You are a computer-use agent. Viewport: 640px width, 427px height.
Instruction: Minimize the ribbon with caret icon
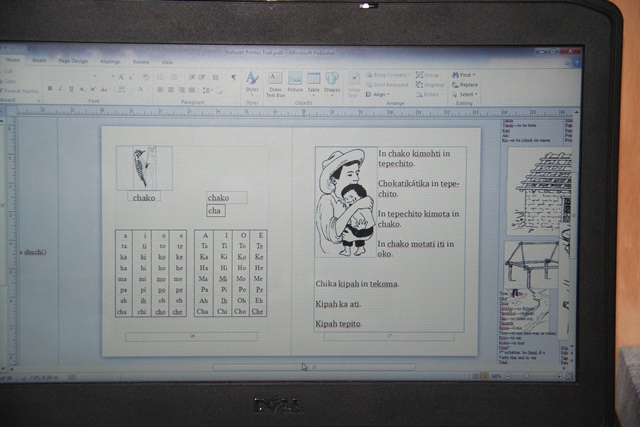[567, 63]
